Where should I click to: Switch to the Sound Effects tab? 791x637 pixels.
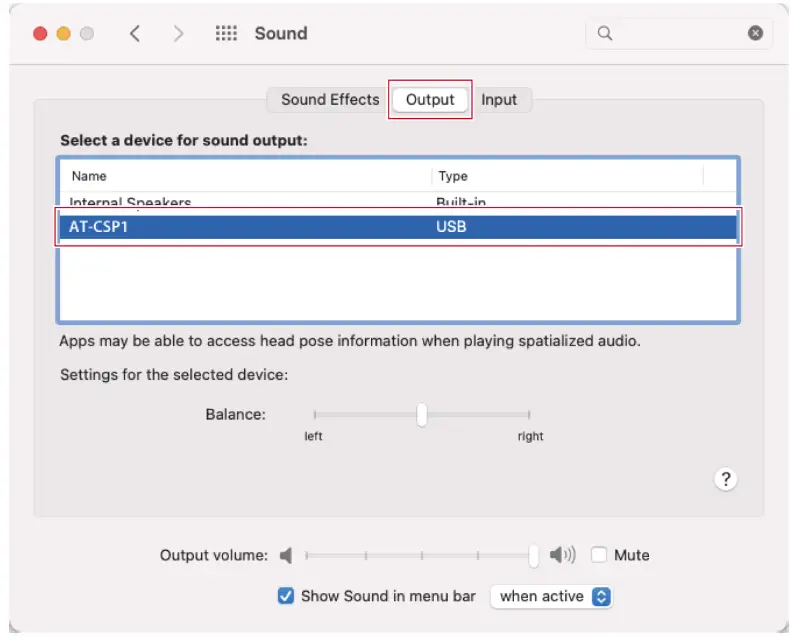pyautogui.click(x=330, y=100)
